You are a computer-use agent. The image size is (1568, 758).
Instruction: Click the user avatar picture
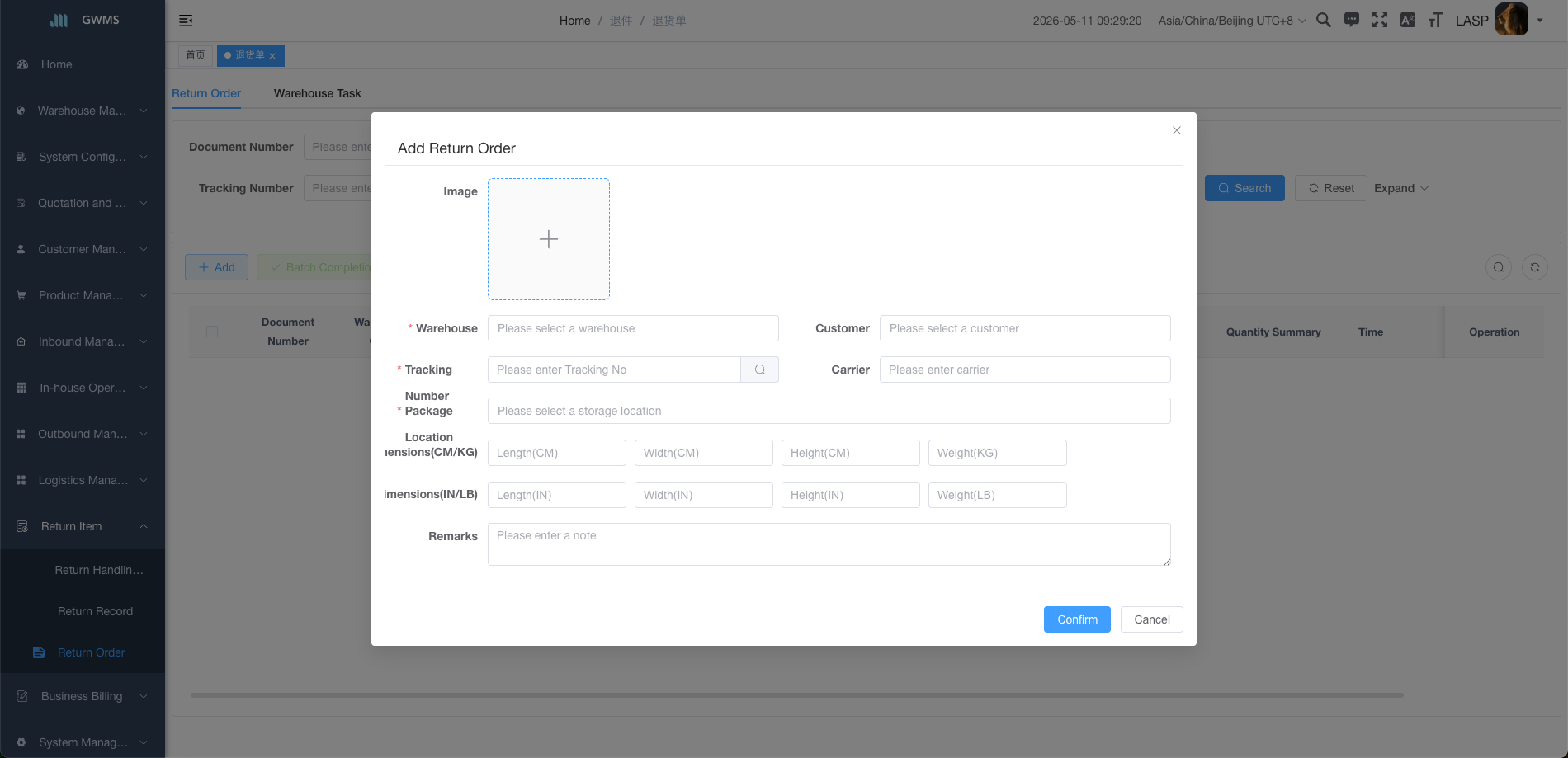click(1512, 20)
